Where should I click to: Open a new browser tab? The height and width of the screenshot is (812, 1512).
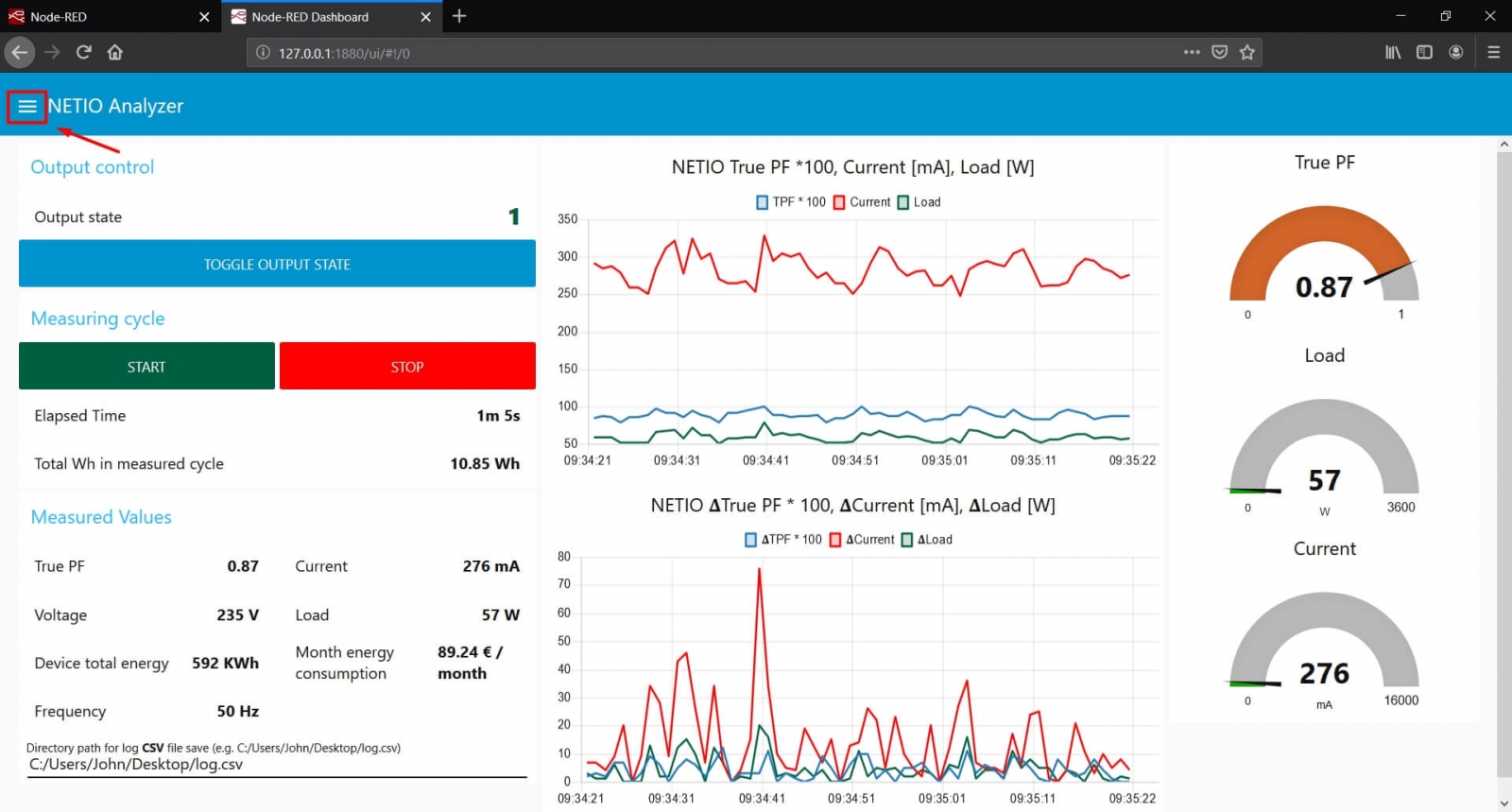pyautogui.click(x=459, y=16)
